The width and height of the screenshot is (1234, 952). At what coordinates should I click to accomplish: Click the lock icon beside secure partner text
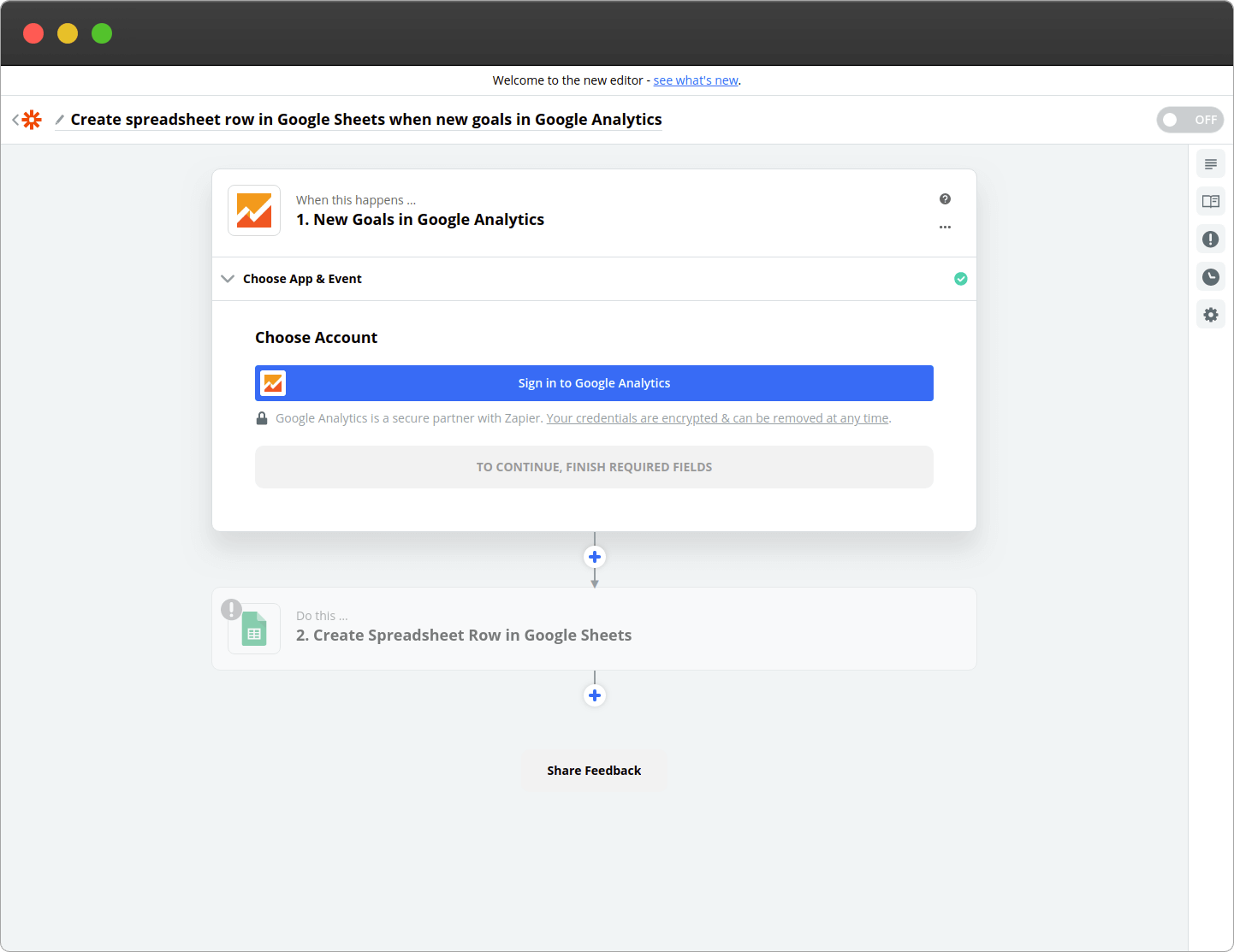(x=262, y=418)
